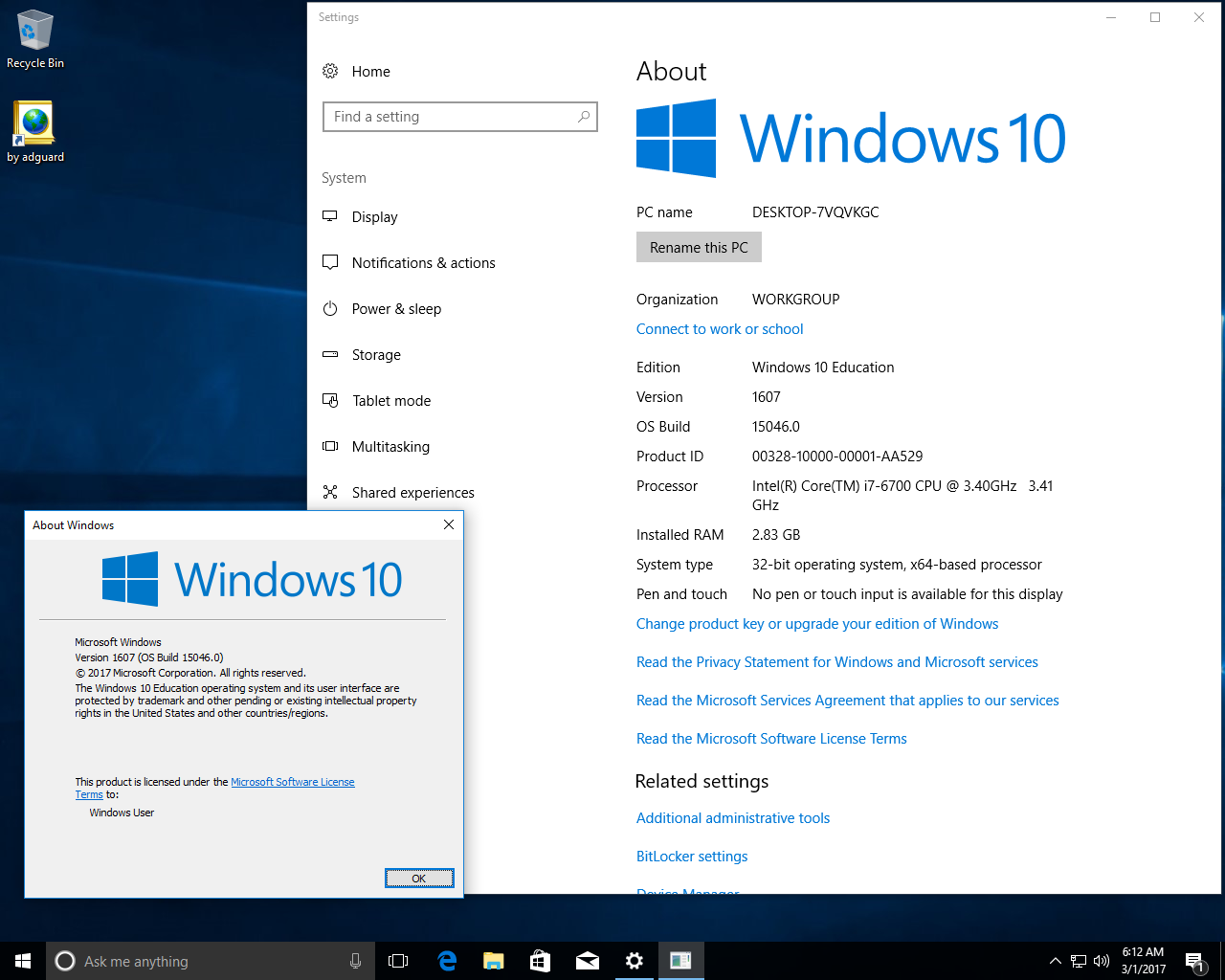The height and width of the screenshot is (980, 1225).
Task: Click Change product key or upgrade edition link
Action: (817, 624)
